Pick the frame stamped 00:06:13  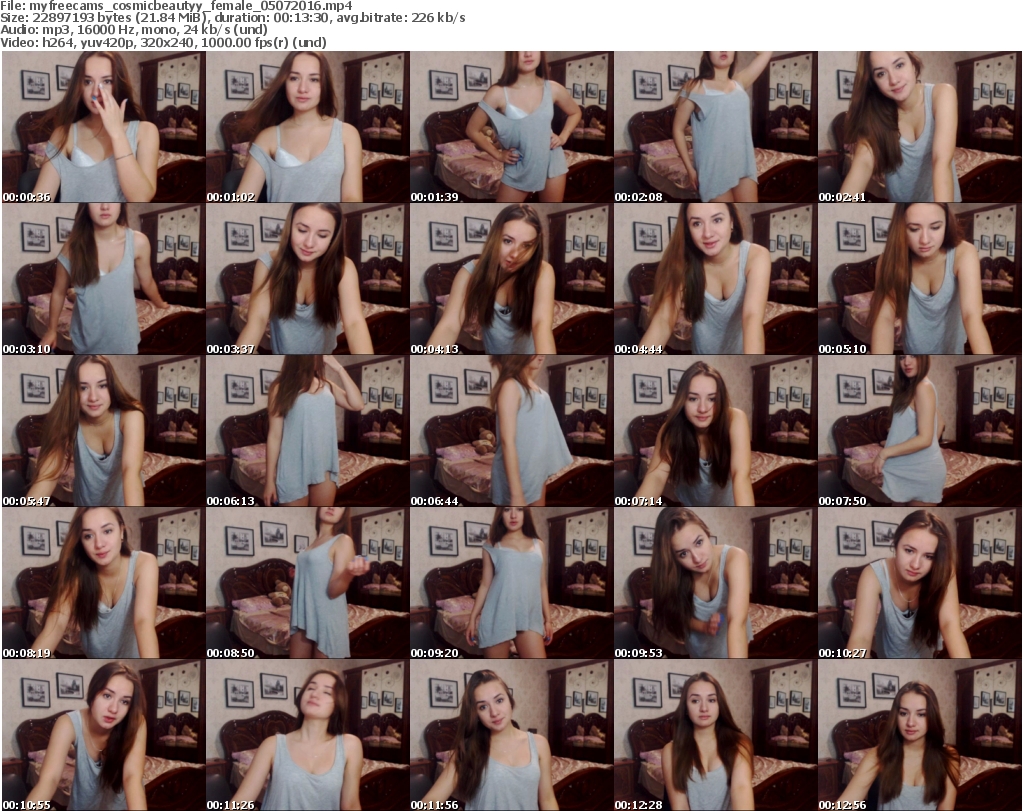[308, 431]
